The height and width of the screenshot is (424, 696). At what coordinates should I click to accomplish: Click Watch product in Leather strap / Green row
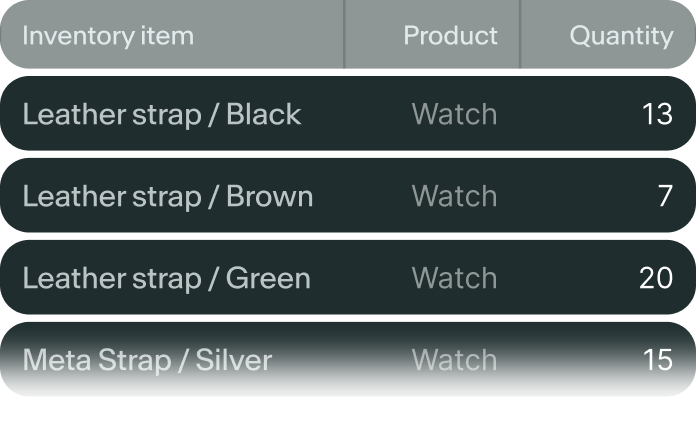coord(454,279)
